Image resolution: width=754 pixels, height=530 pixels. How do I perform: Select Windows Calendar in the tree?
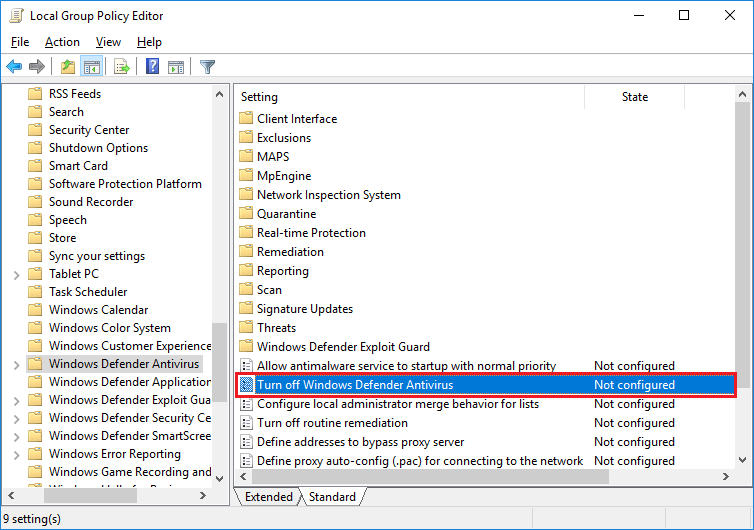tap(99, 310)
